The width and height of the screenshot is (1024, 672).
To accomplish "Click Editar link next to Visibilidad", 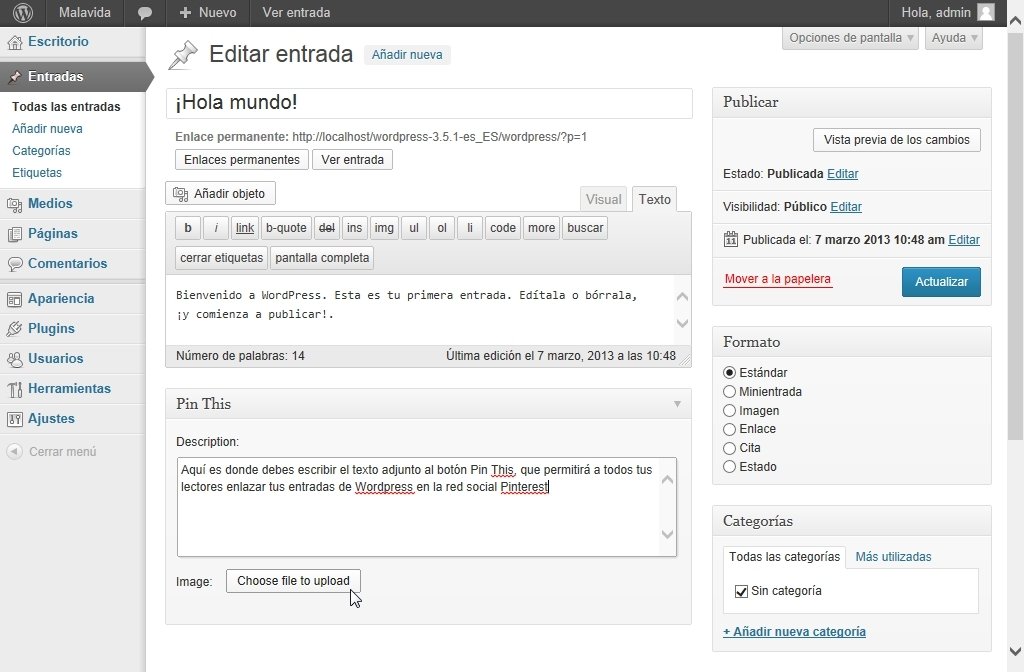I will tap(846, 206).
